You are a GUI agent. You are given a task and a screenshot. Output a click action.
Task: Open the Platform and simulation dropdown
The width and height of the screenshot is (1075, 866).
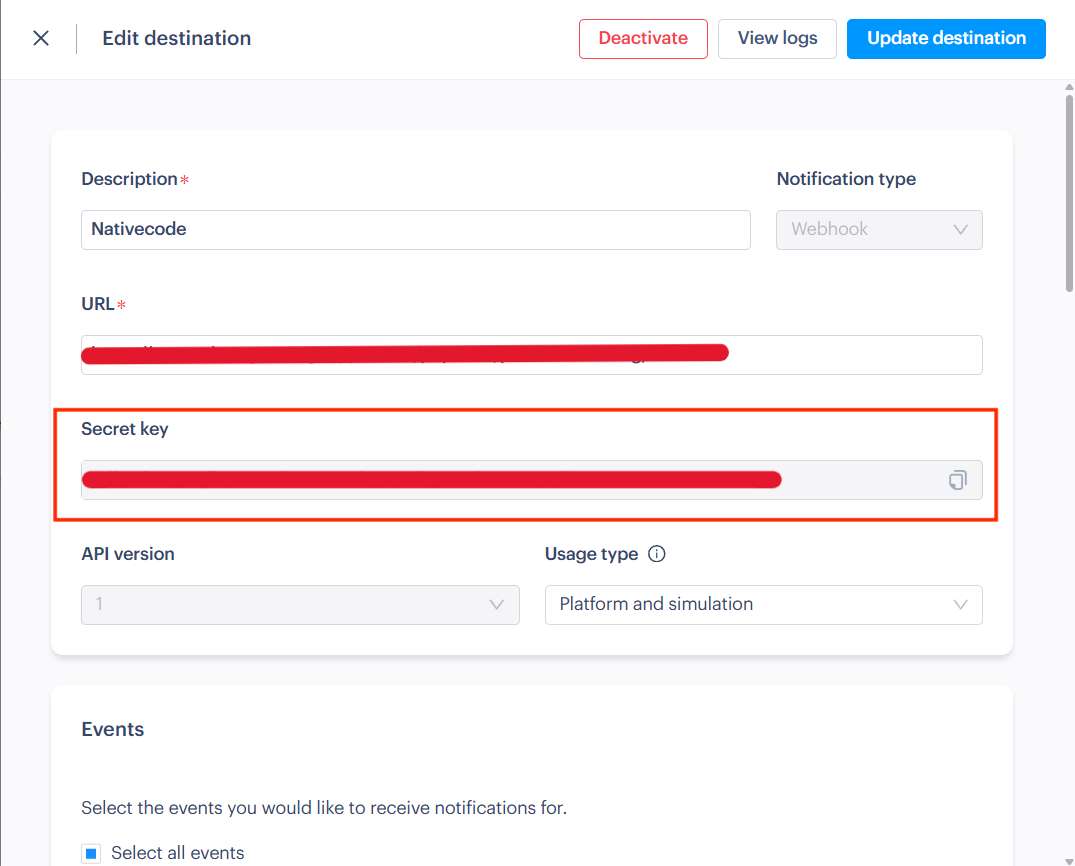pos(763,605)
